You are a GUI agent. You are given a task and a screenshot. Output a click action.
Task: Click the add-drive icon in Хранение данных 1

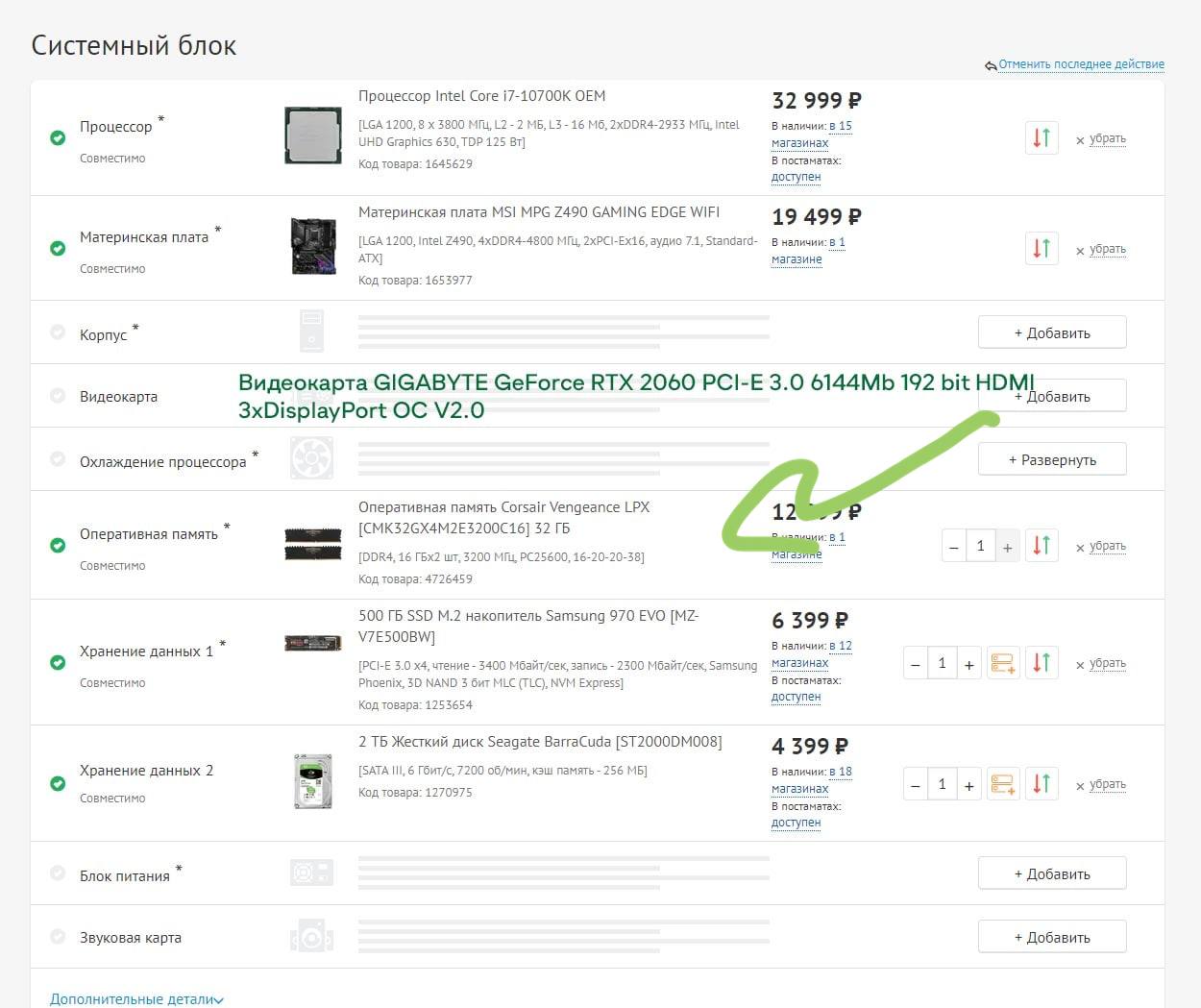1003,663
